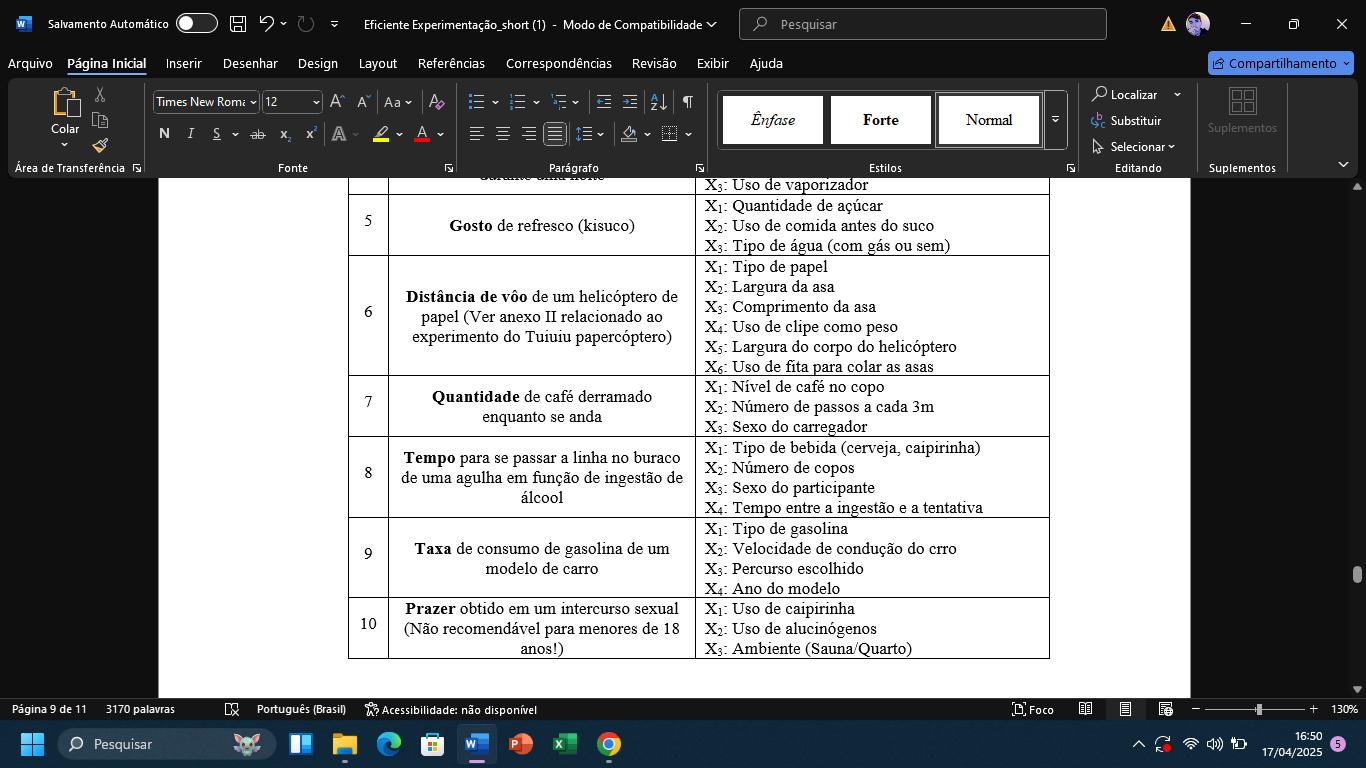The width and height of the screenshot is (1366, 768).
Task: Click the zoom slider handle
Action: 1258,709
